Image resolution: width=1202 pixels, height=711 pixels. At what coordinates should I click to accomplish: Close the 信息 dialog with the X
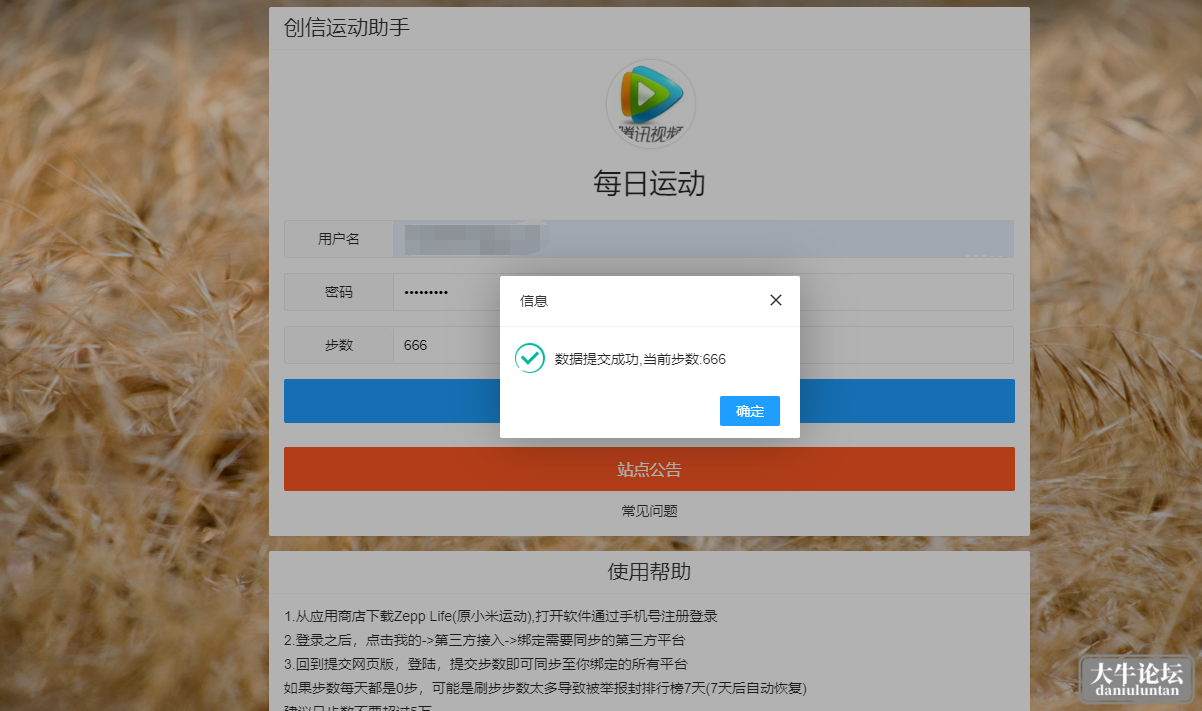click(776, 300)
